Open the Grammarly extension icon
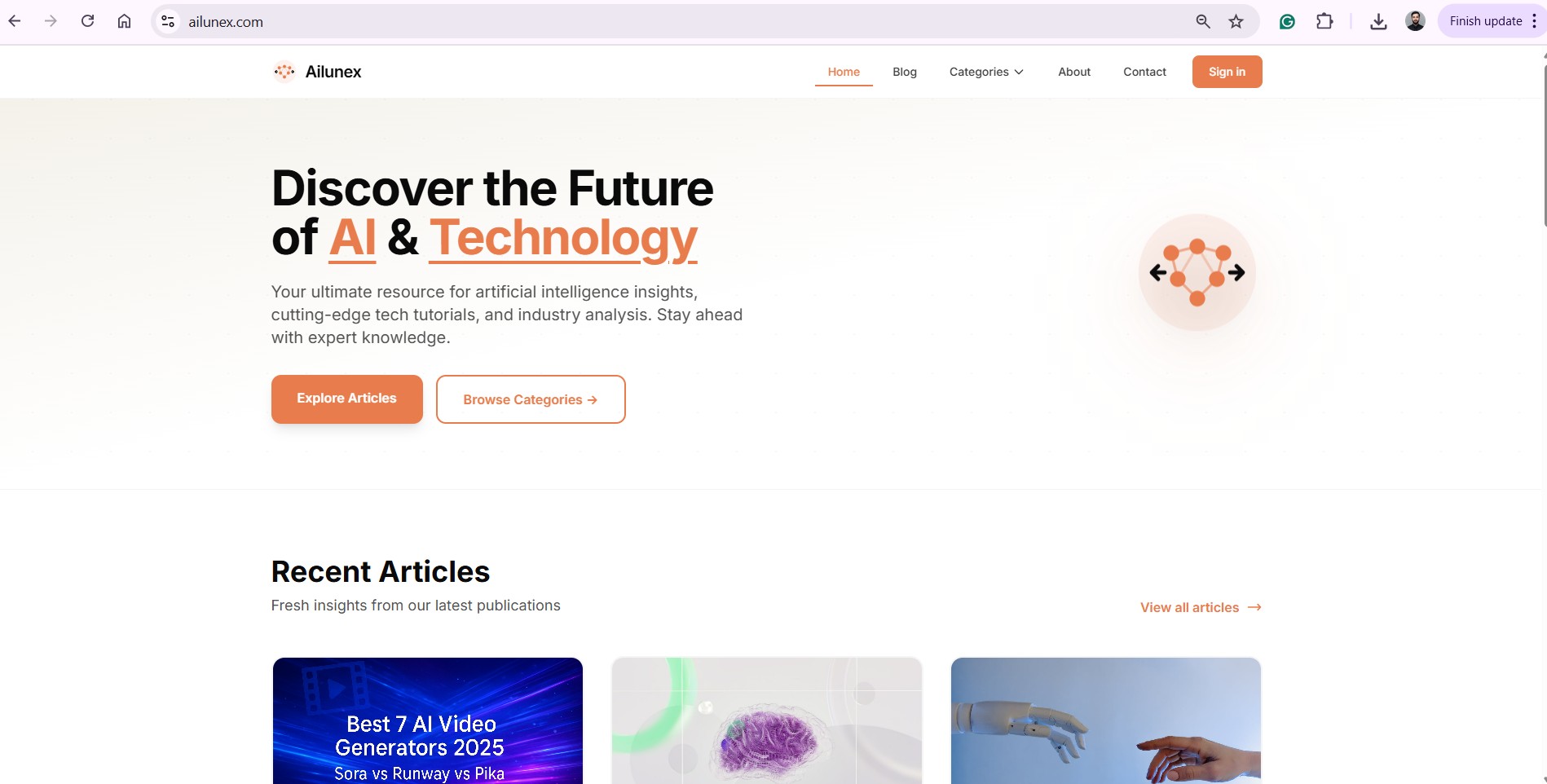1547x784 pixels. coord(1287,21)
